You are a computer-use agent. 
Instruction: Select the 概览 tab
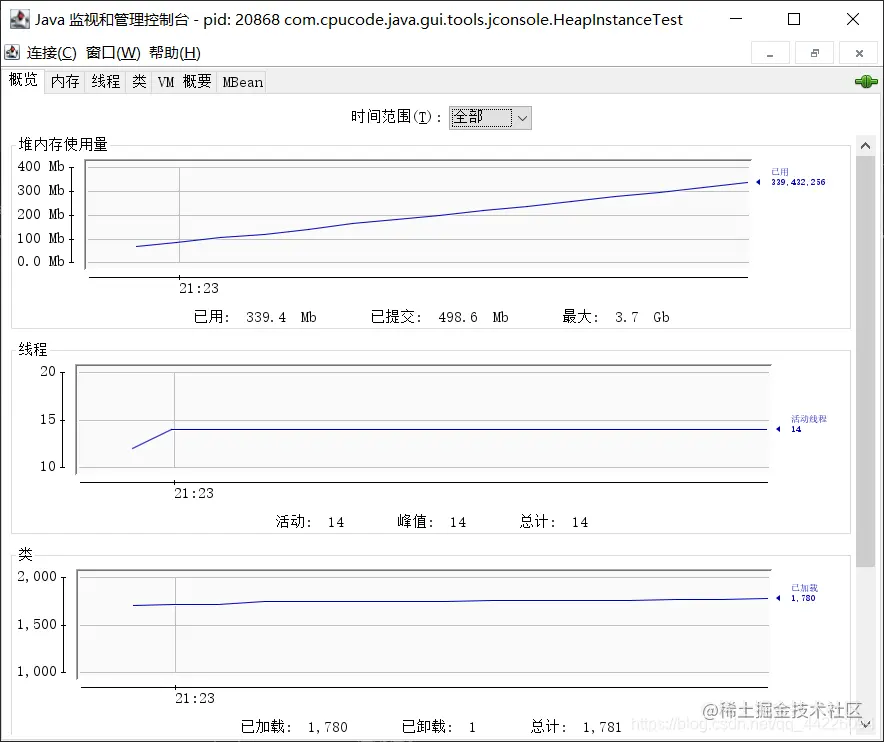click(23, 81)
